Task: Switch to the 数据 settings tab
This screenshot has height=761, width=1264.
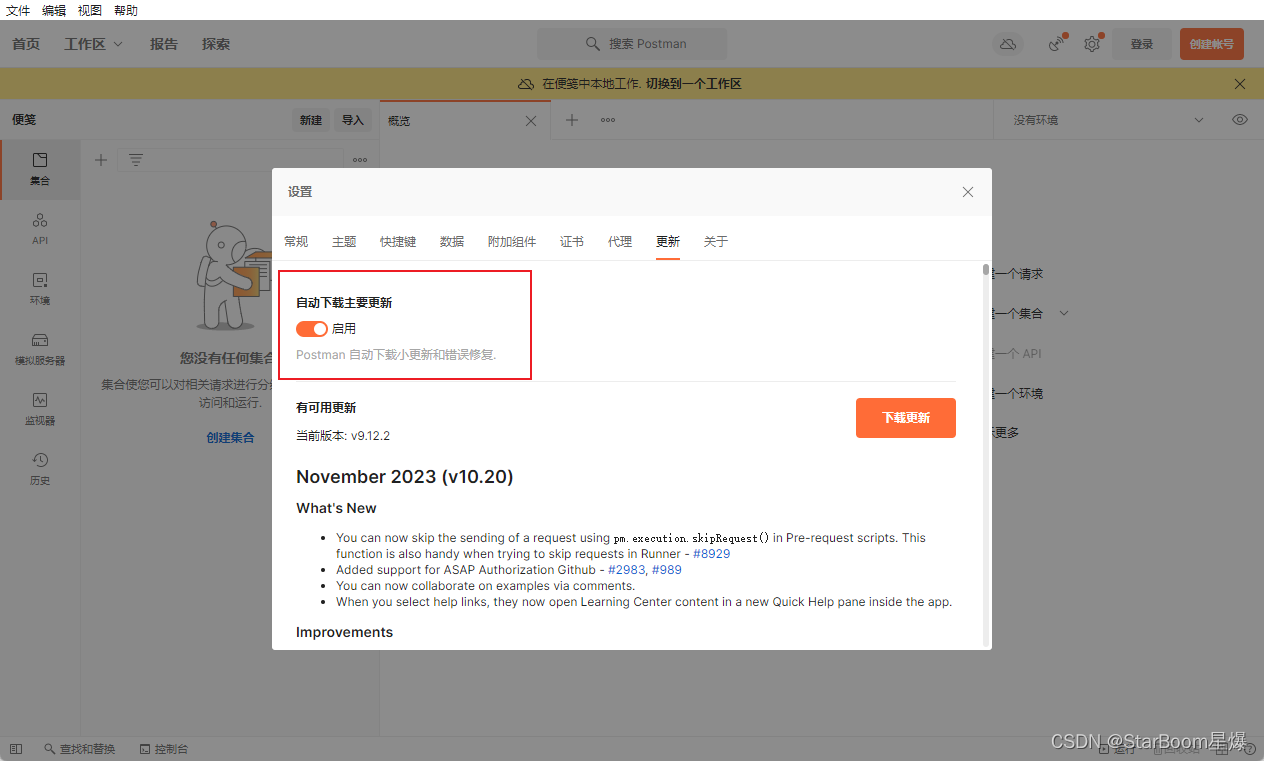Action: click(452, 242)
